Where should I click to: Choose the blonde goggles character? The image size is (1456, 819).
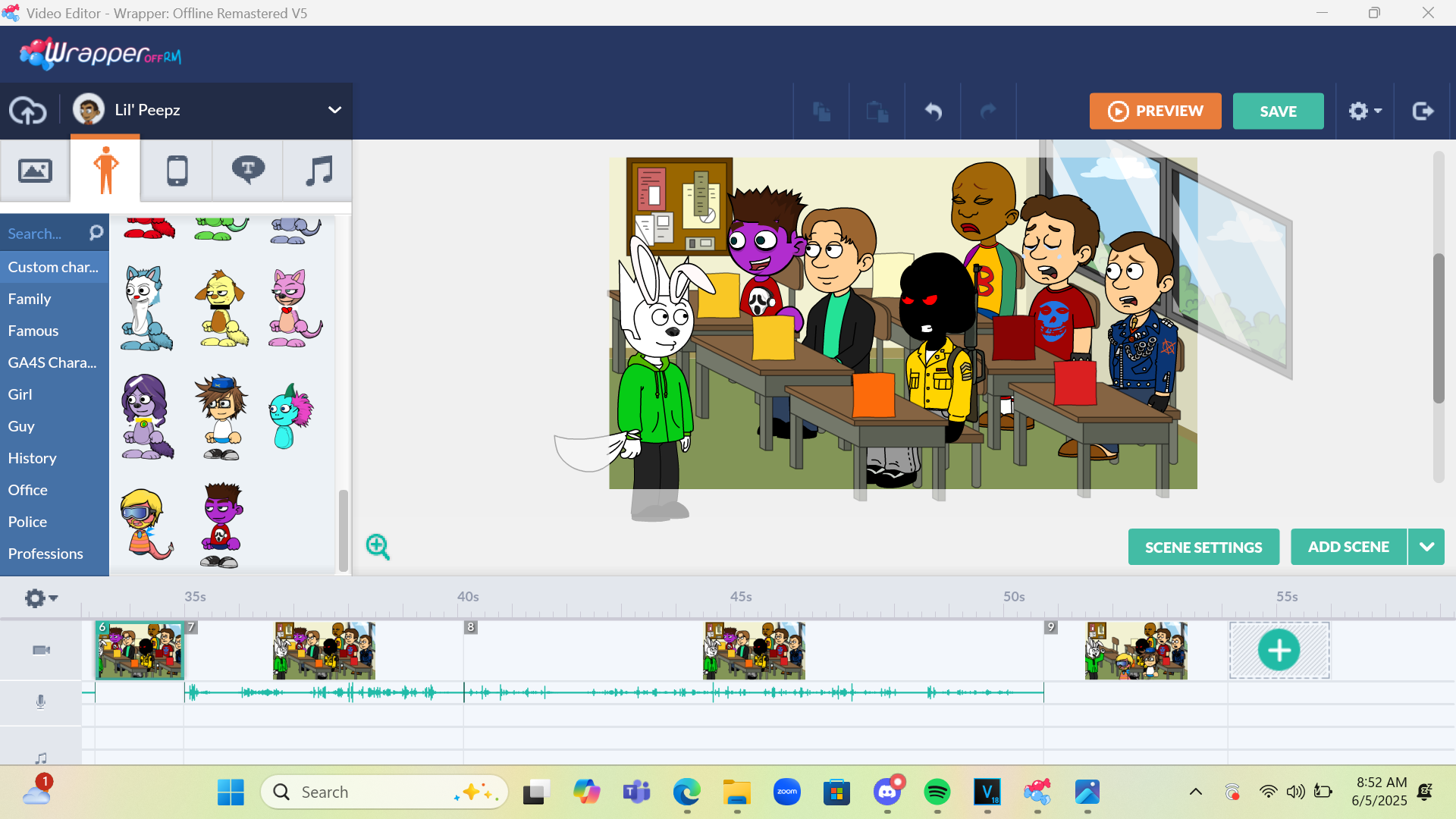coord(146,524)
